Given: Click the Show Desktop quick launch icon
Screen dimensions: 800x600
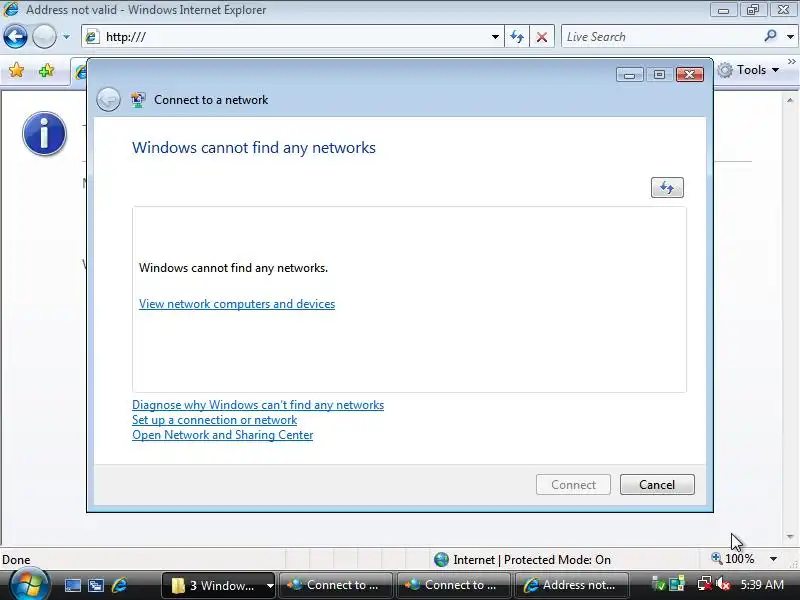Looking at the screenshot, I should 72,585.
